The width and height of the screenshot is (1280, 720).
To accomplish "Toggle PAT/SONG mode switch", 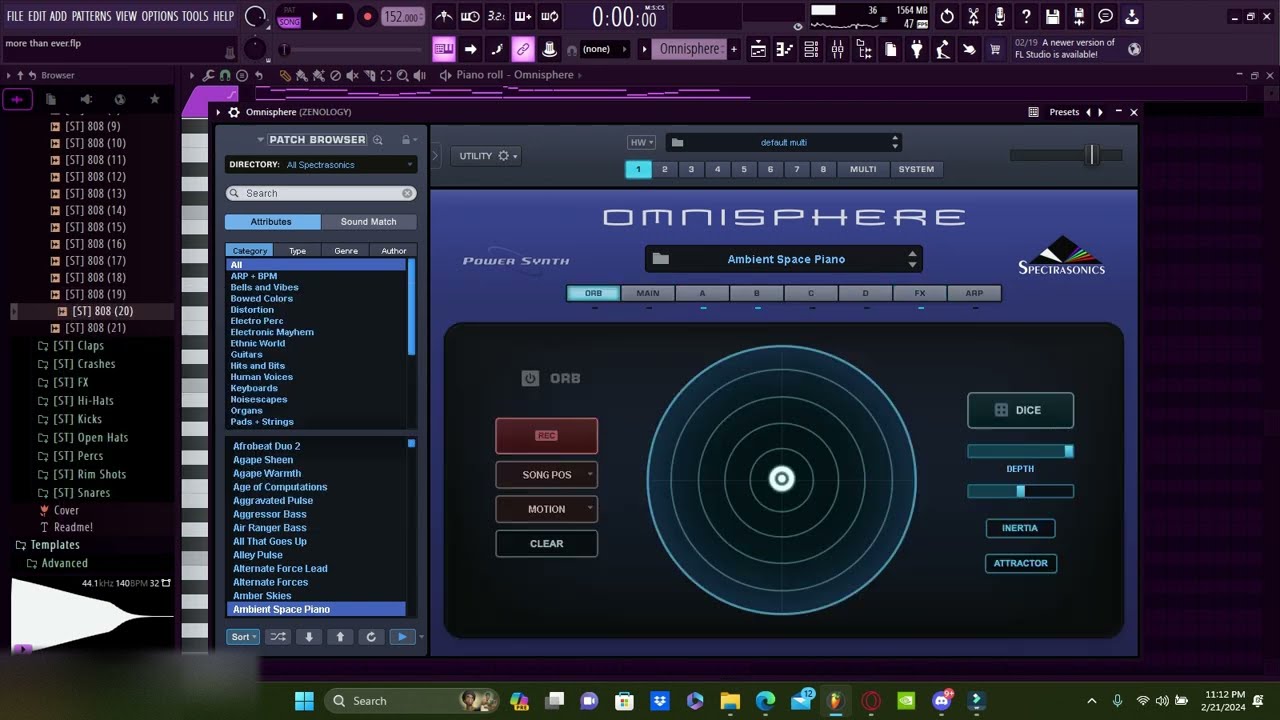I will [x=289, y=17].
